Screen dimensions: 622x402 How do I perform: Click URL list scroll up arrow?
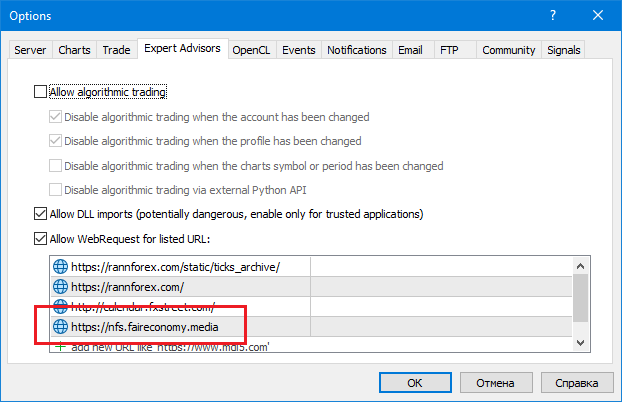[x=580, y=266]
